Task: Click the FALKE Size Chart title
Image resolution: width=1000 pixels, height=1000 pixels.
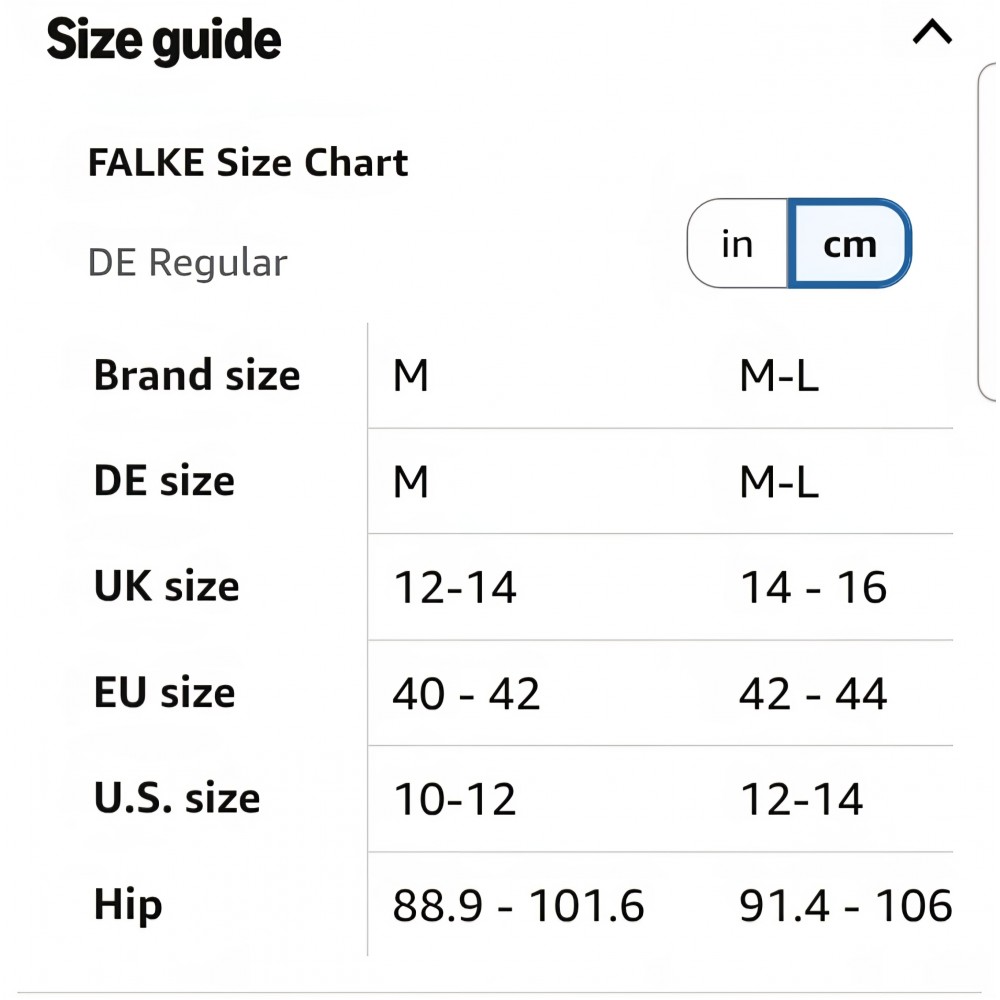Action: [248, 162]
